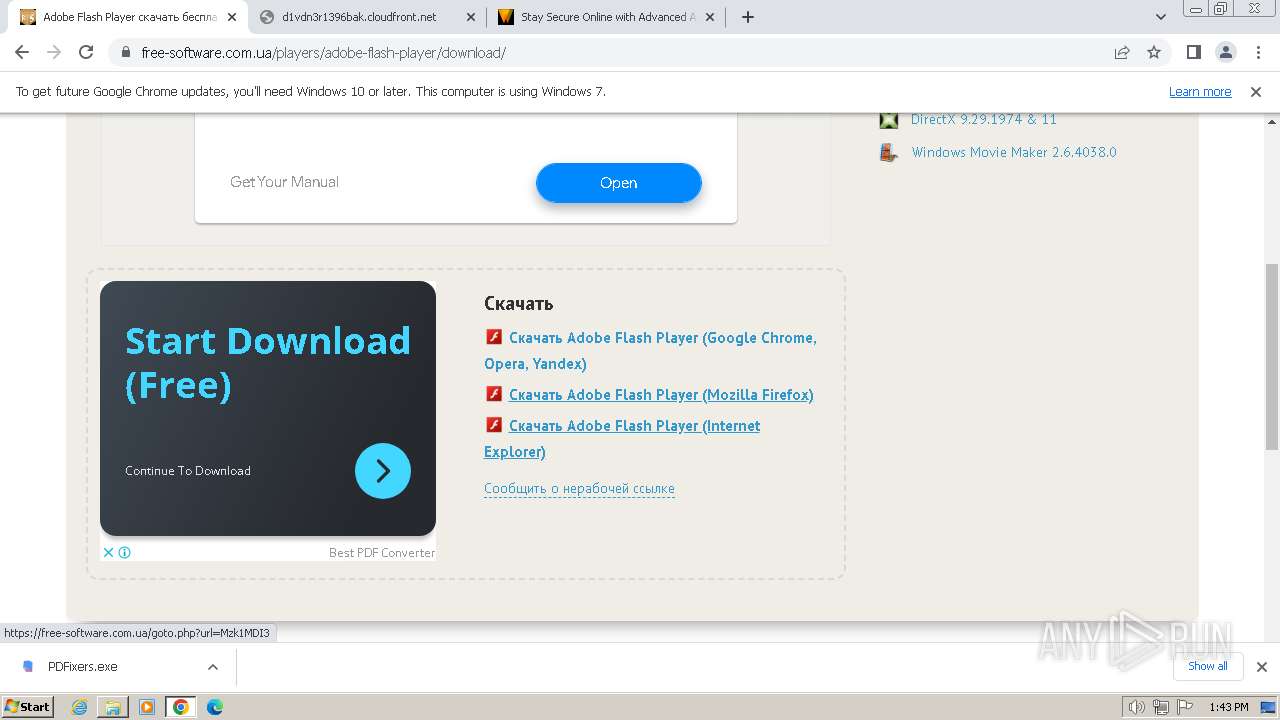The height and width of the screenshot is (720, 1280).
Task: Download Flash Player for Mozilla Firefox
Action: point(661,395)
